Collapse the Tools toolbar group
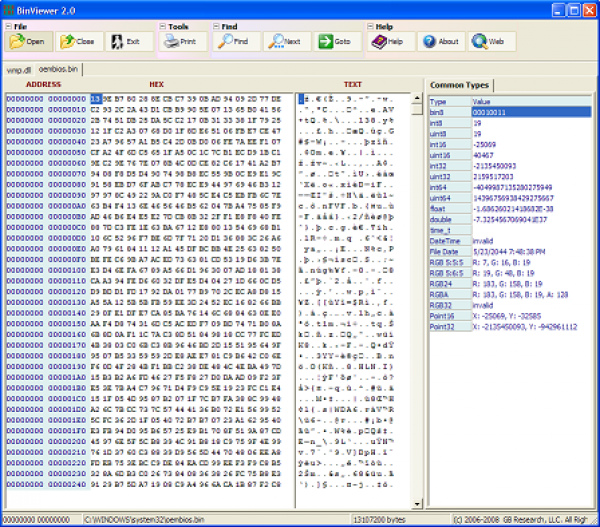Screen dimensions: 600x527 pyautogui.click(x=162, y=26)
